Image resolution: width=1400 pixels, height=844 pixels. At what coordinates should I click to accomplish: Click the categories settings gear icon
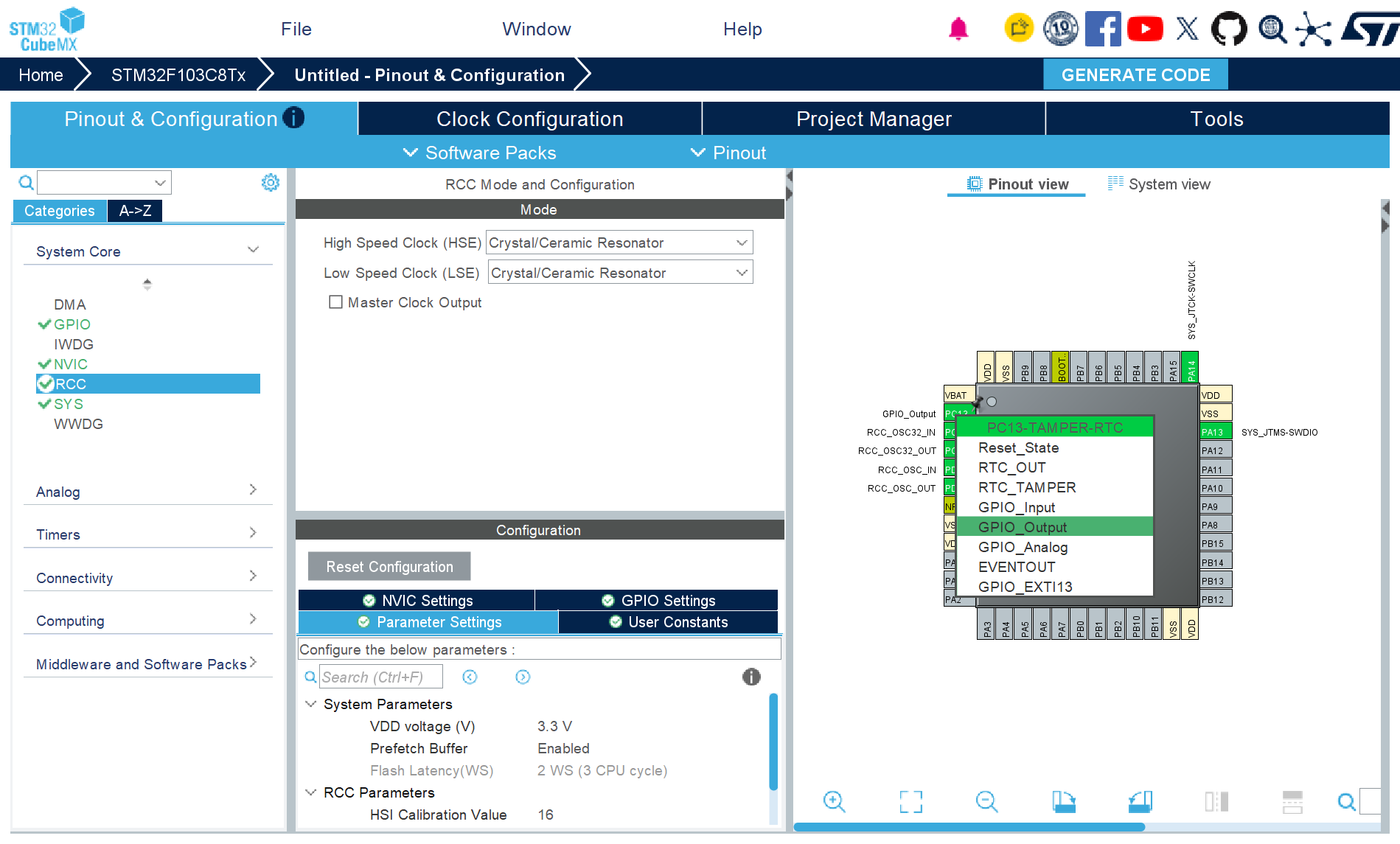pyautogui.click(x=271, y=182)
